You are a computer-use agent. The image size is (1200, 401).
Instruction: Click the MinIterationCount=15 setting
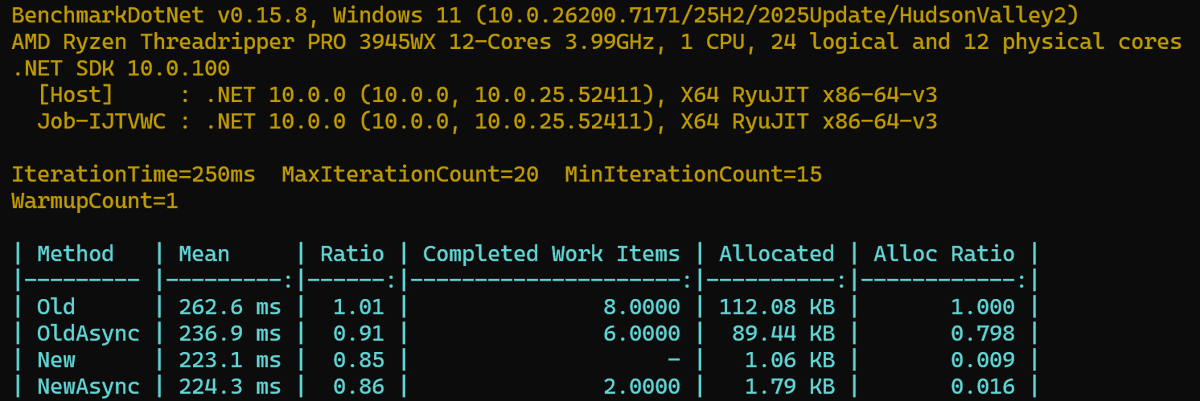pyautogui.click(x=693, y=175)
